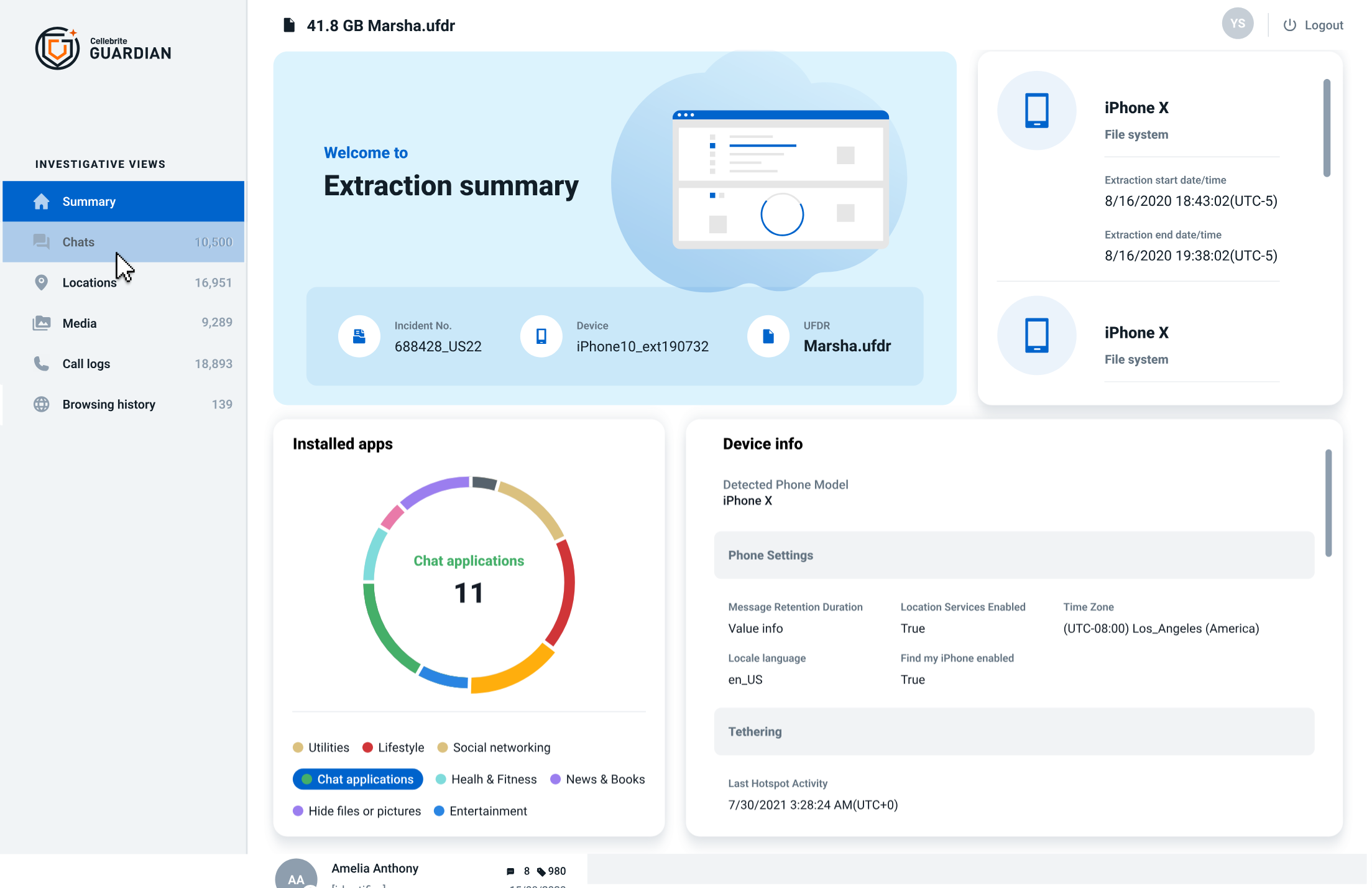Click the message count icon beside 8
The width and height of the screenshot is (1372, 888).
[510, 871]
